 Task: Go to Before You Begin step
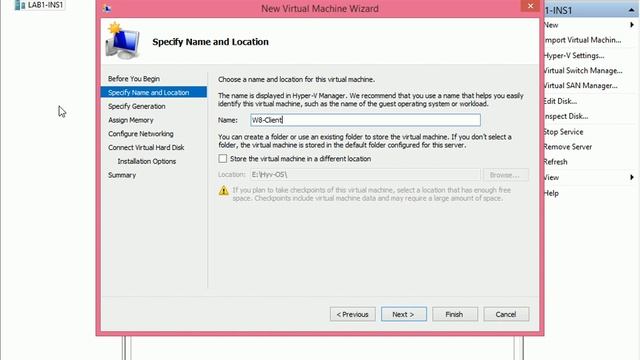[134, 79]
